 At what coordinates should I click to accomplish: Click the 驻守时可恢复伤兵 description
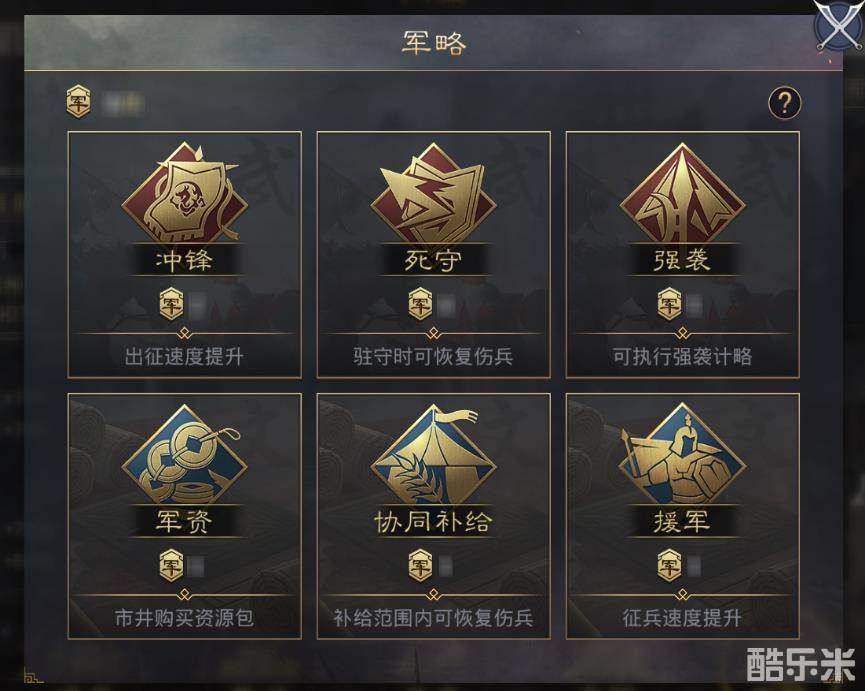434,356
